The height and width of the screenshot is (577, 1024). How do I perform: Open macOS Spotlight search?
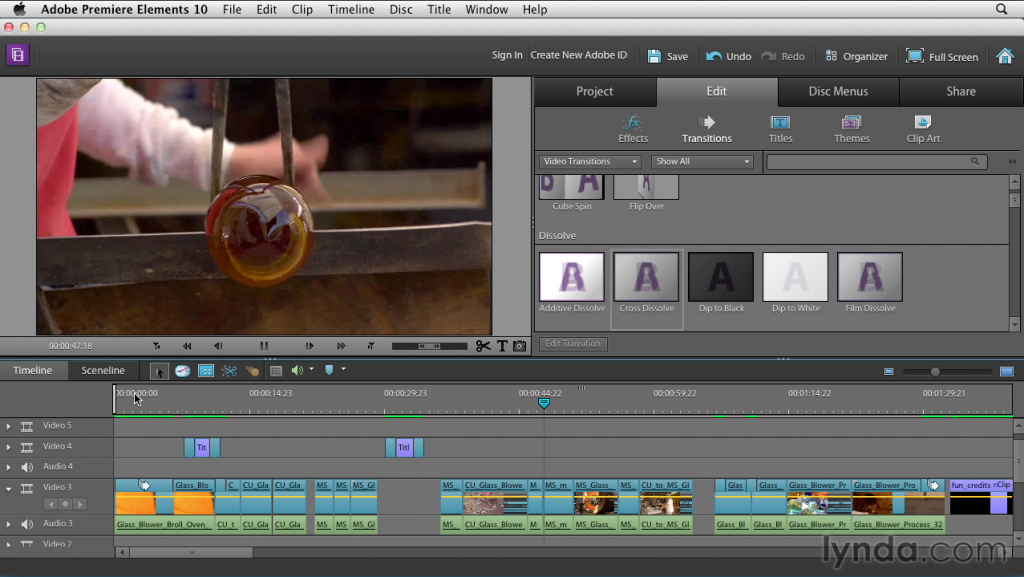coord(1001,9)
